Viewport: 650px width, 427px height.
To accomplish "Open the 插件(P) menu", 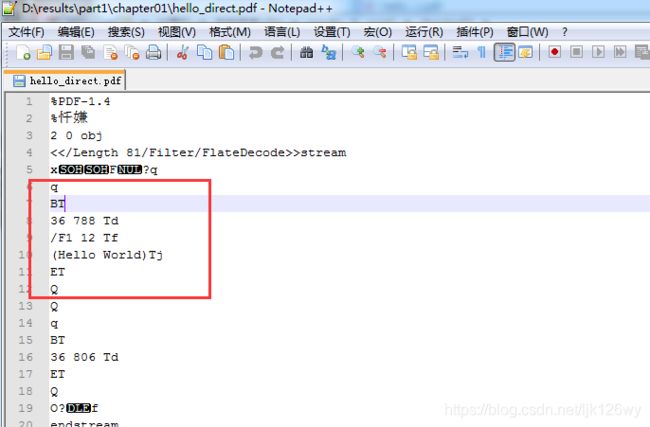I will [x=475, y=32].
